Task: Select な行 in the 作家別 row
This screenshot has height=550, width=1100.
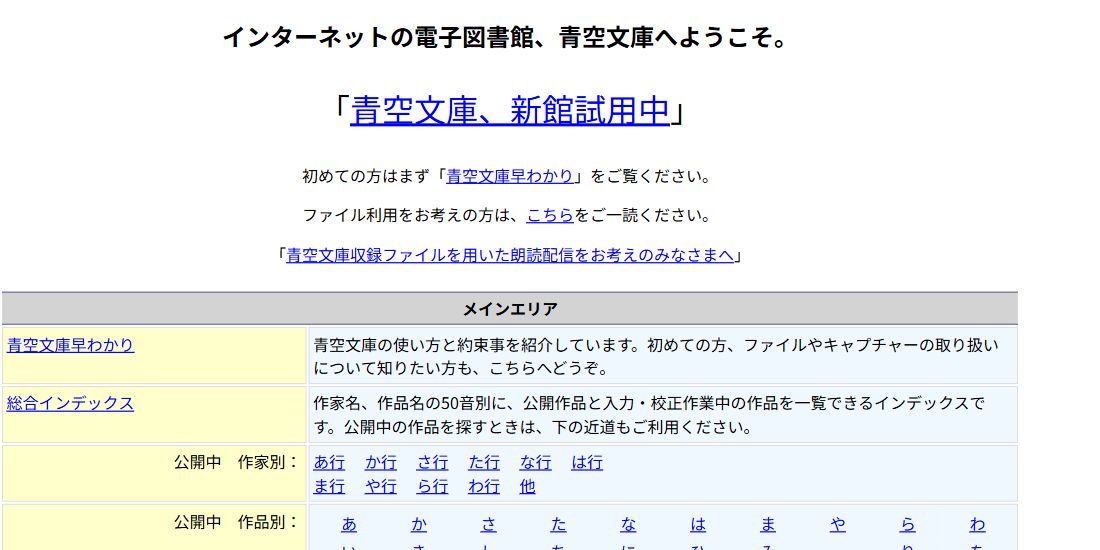Action: pyautogui.click(x=535, y=463)
